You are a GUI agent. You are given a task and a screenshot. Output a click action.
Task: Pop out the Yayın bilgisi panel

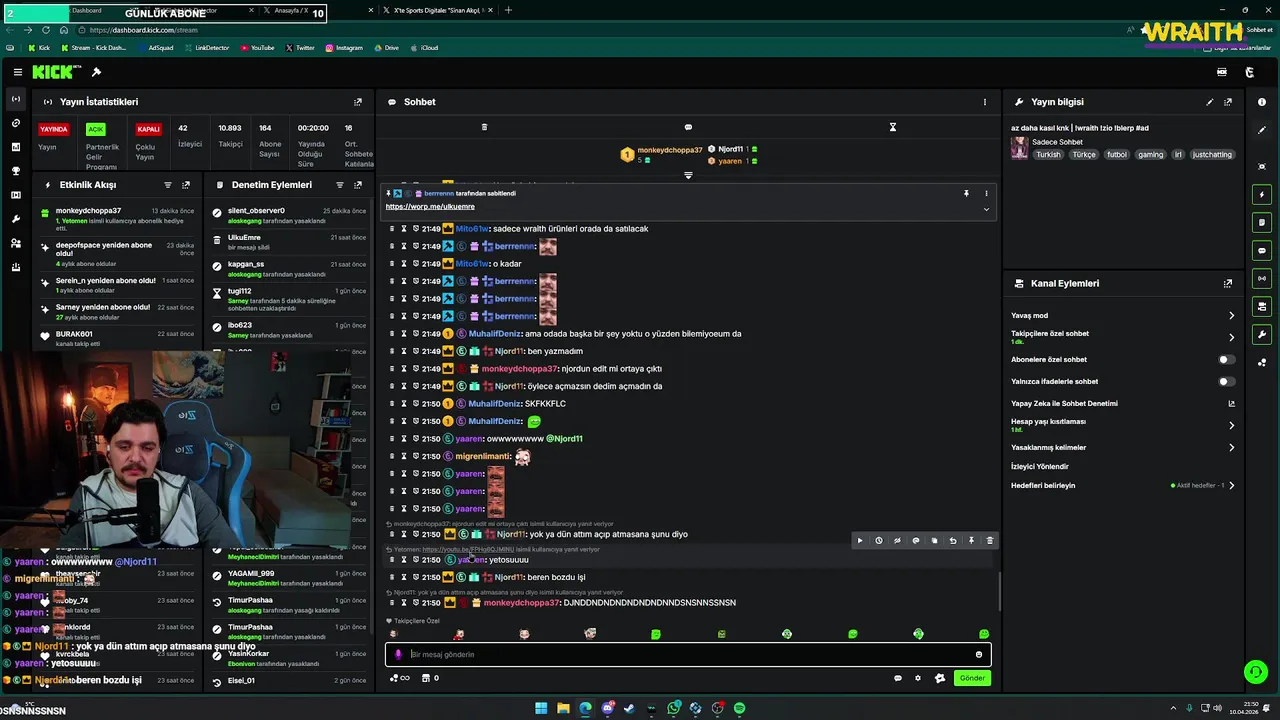[x=1228, y=102]
